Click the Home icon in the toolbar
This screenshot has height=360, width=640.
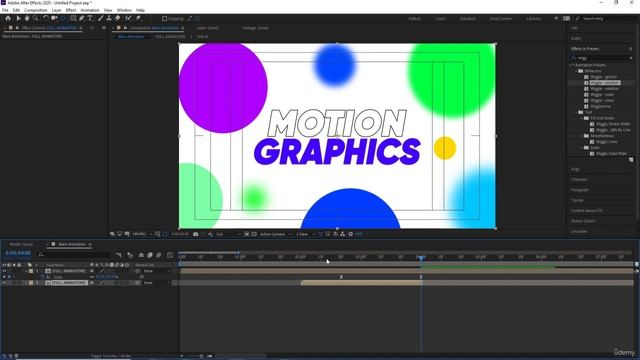point(8,18)
